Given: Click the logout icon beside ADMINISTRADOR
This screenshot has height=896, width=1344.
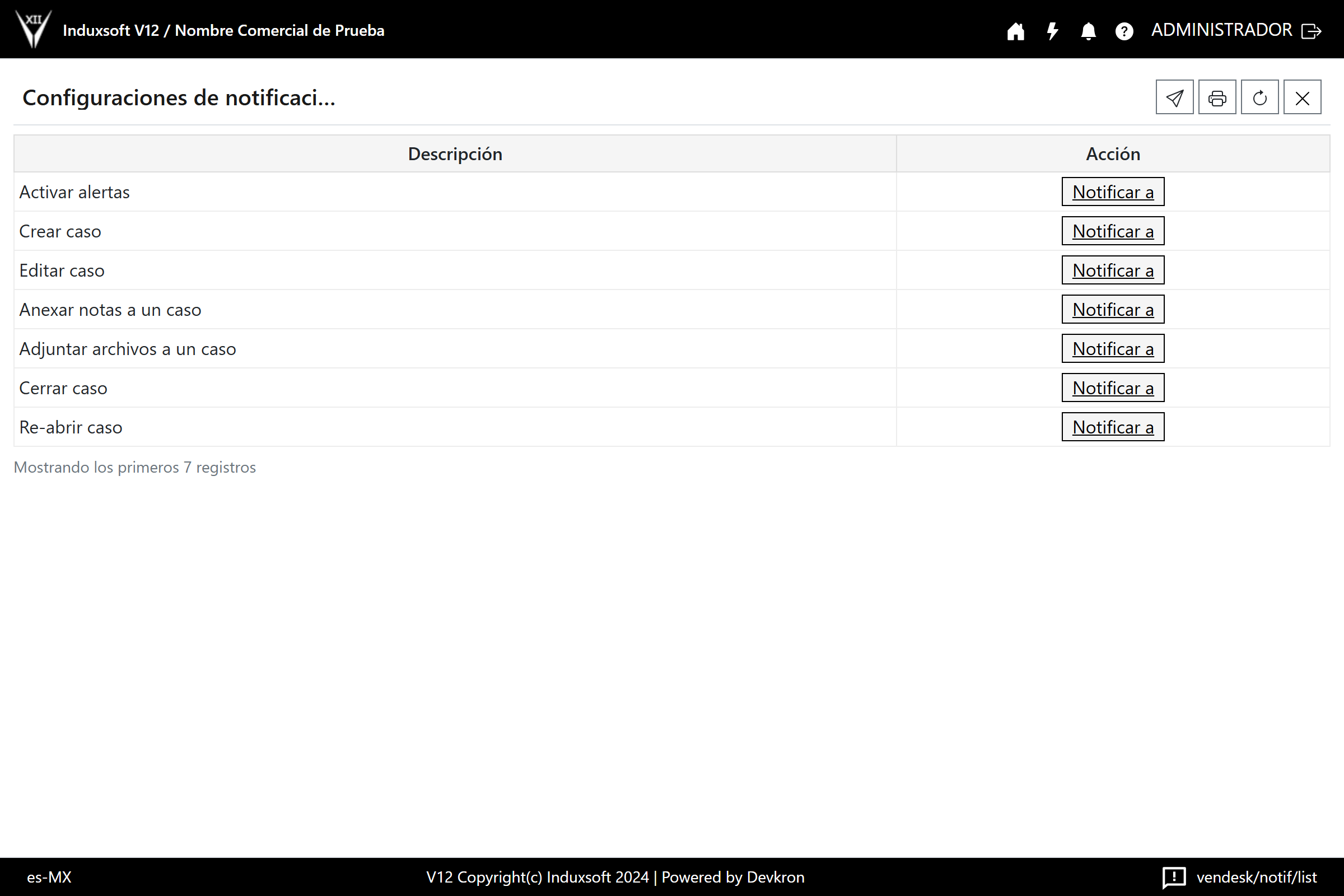Looking at the screenshot, I should 1311,31.
